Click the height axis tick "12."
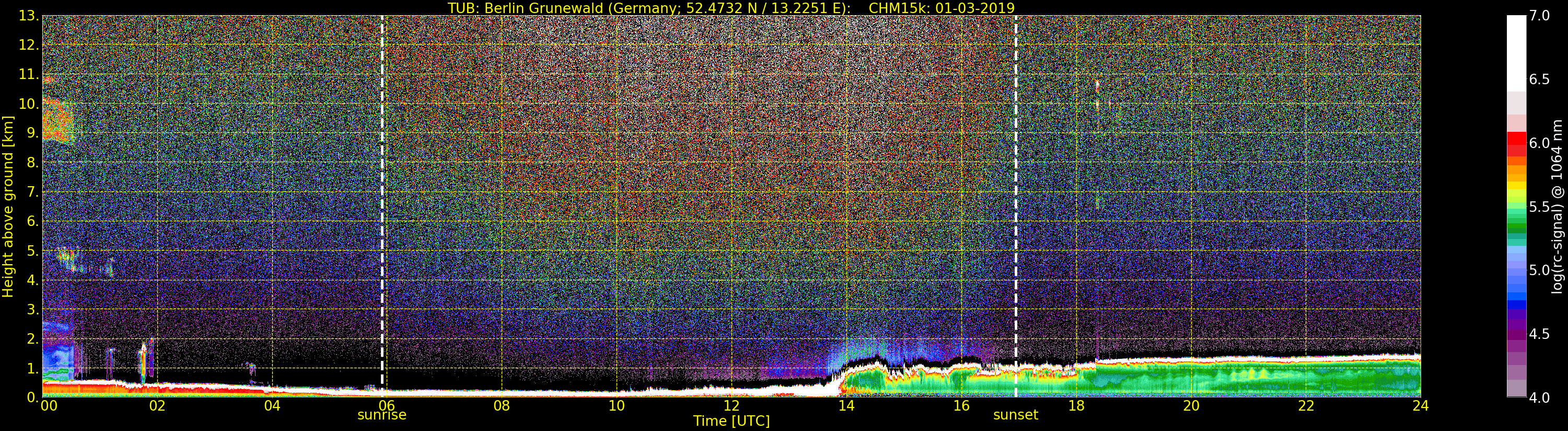Image resolution: width=1568 pixels, height=431 pixels. coord(29,45)
